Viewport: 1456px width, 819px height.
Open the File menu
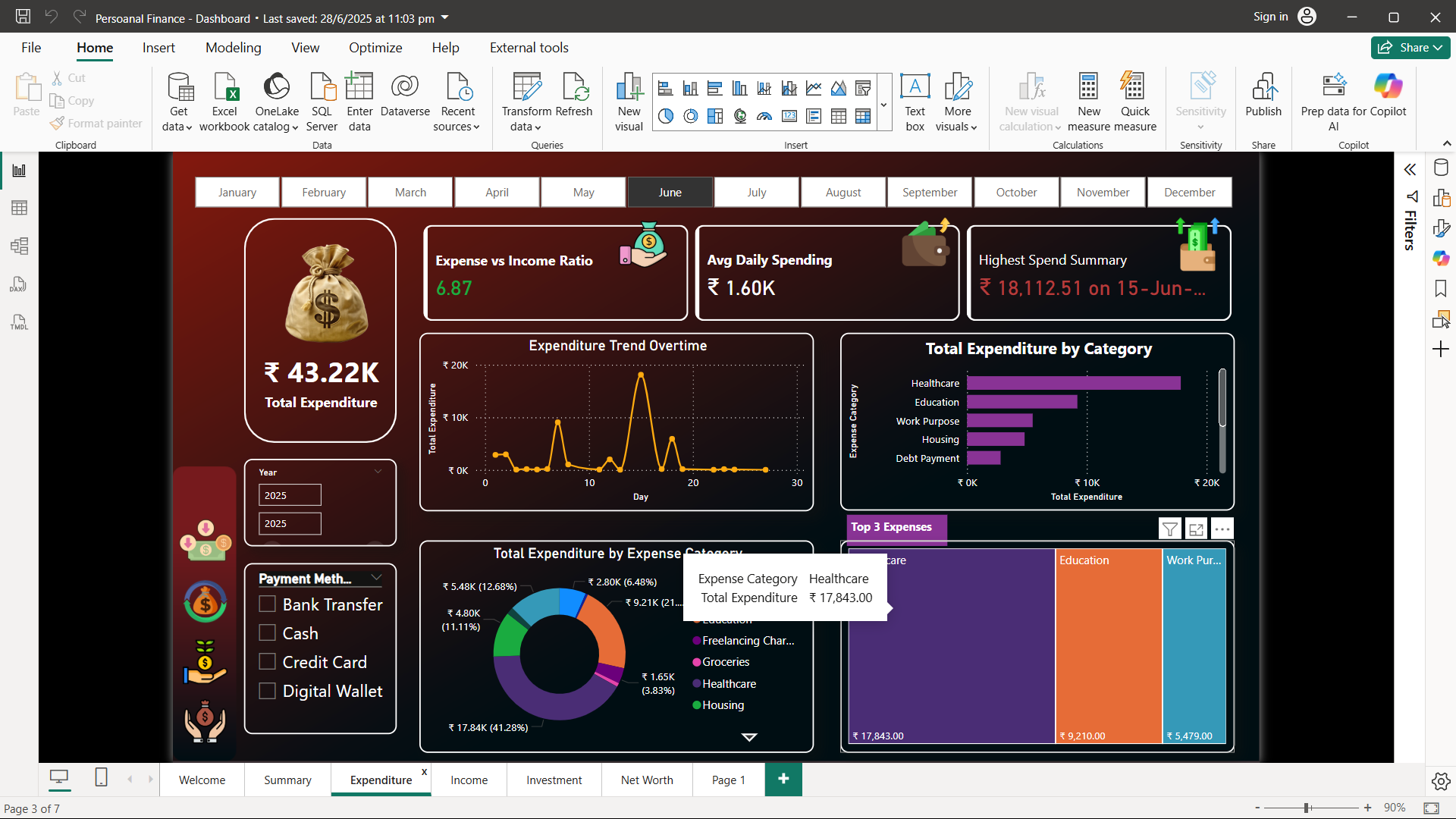(x=31, y=48)
